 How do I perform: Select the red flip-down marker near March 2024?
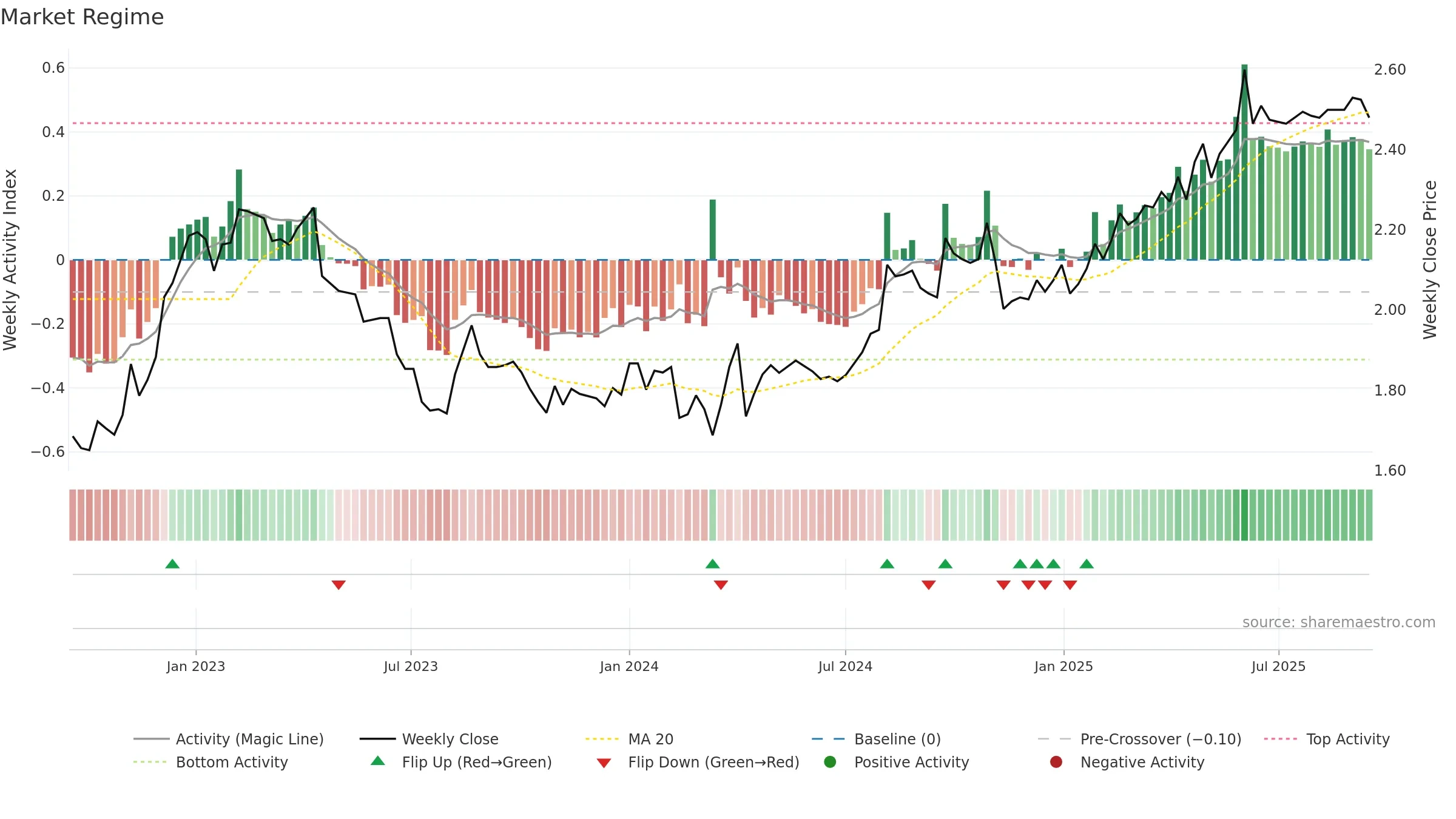pyautogui.click(x=721, y=585)
